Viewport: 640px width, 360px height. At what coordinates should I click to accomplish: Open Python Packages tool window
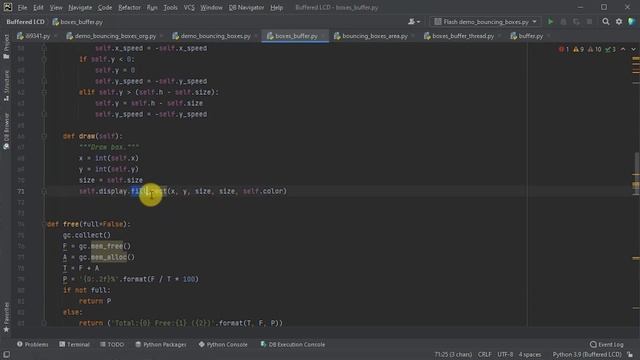tap(161, 344)
